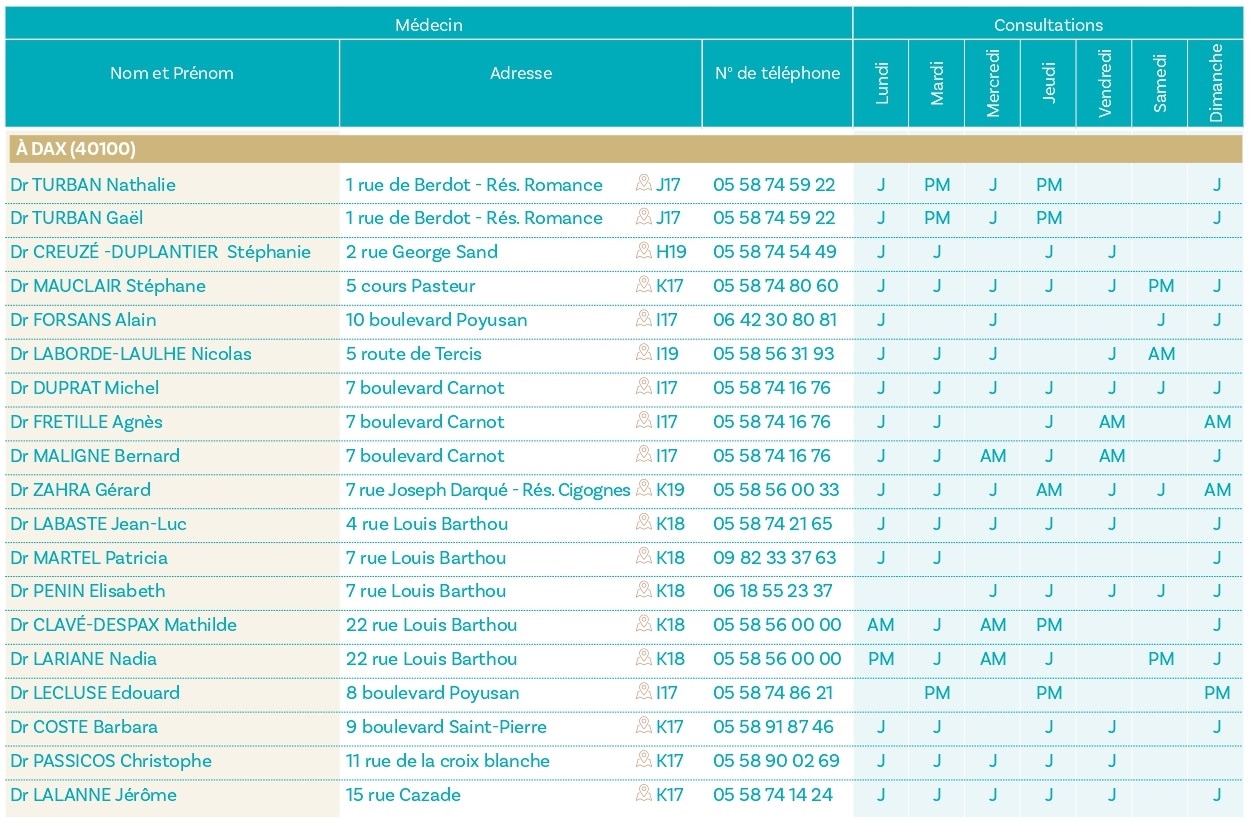
Task: Click the name Dr LECLUSE Edouard
Action: [95, 692]
